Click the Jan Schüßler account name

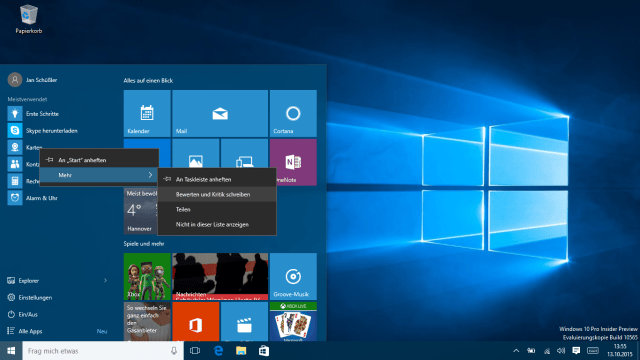(42, 80)
